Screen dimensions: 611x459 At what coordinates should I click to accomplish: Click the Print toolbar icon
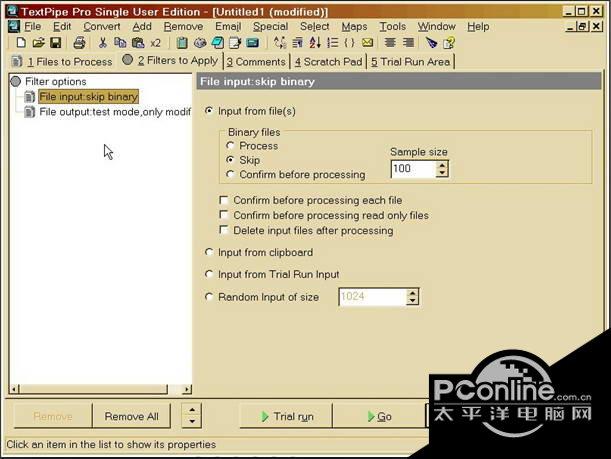pyautogui.click(x=79, y=42)
